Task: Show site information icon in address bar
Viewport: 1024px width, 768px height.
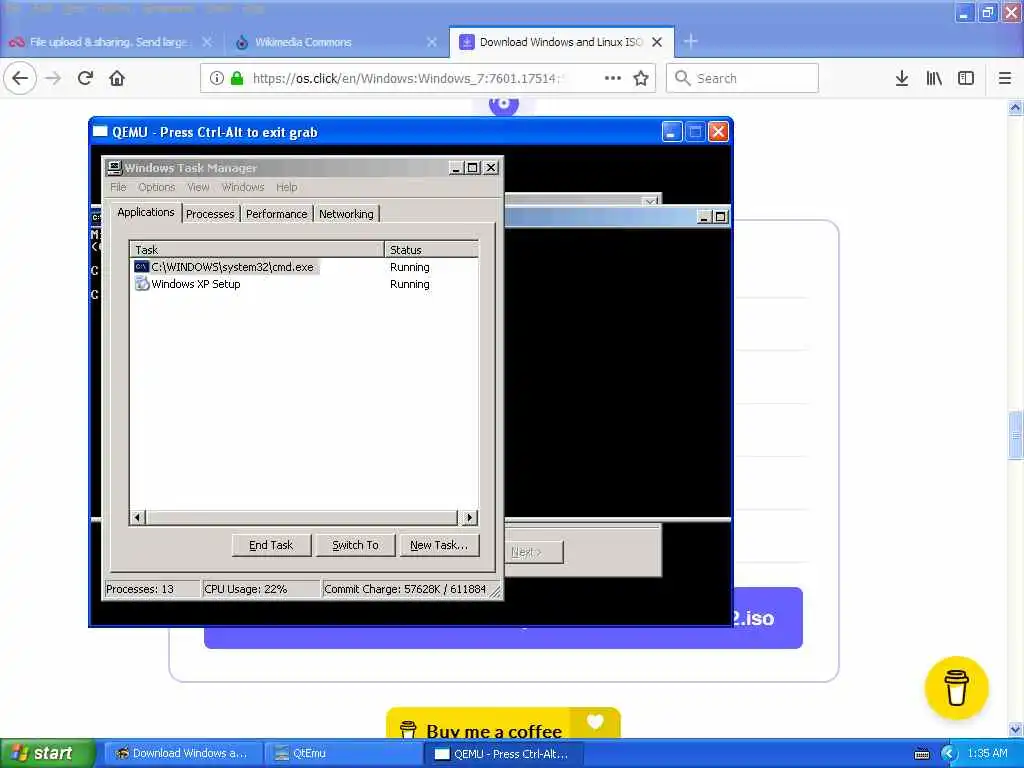Action: coord(216,78)
